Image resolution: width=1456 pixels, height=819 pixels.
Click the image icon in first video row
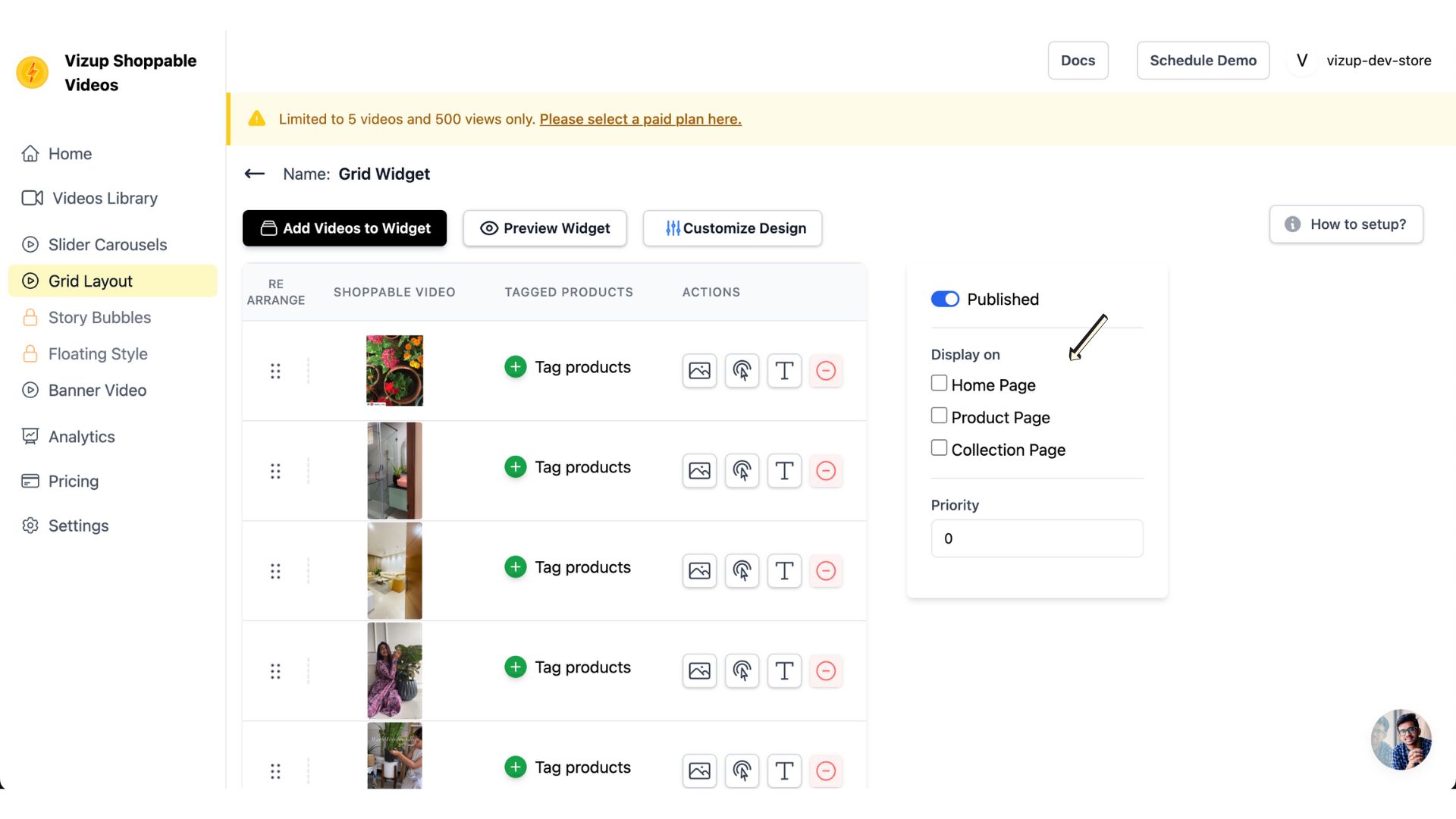point(699,371)
